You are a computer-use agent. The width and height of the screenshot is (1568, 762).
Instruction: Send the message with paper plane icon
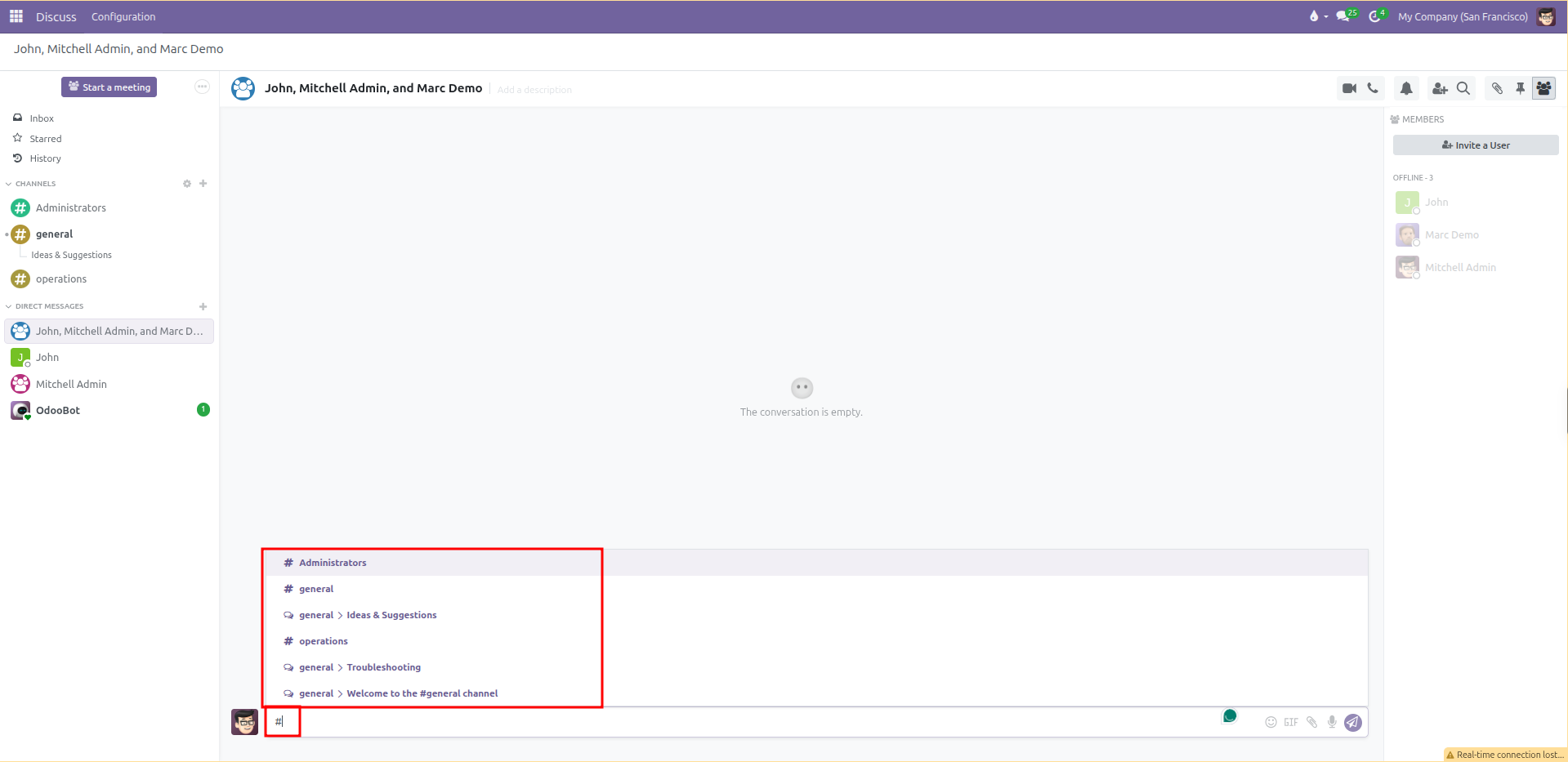click(x=1353, y=722)
